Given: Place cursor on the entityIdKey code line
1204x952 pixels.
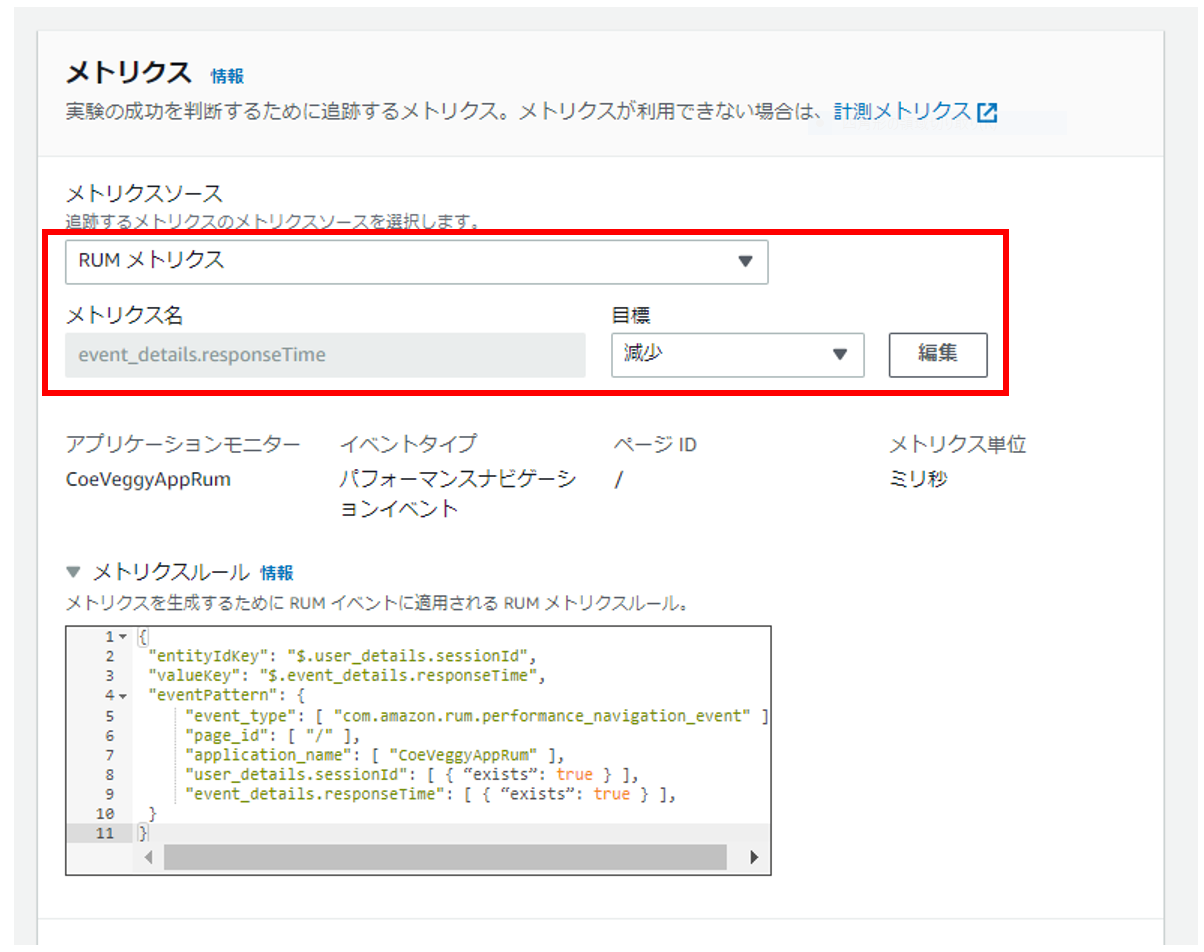Looking at the screenshot, I should coord(342,656).
